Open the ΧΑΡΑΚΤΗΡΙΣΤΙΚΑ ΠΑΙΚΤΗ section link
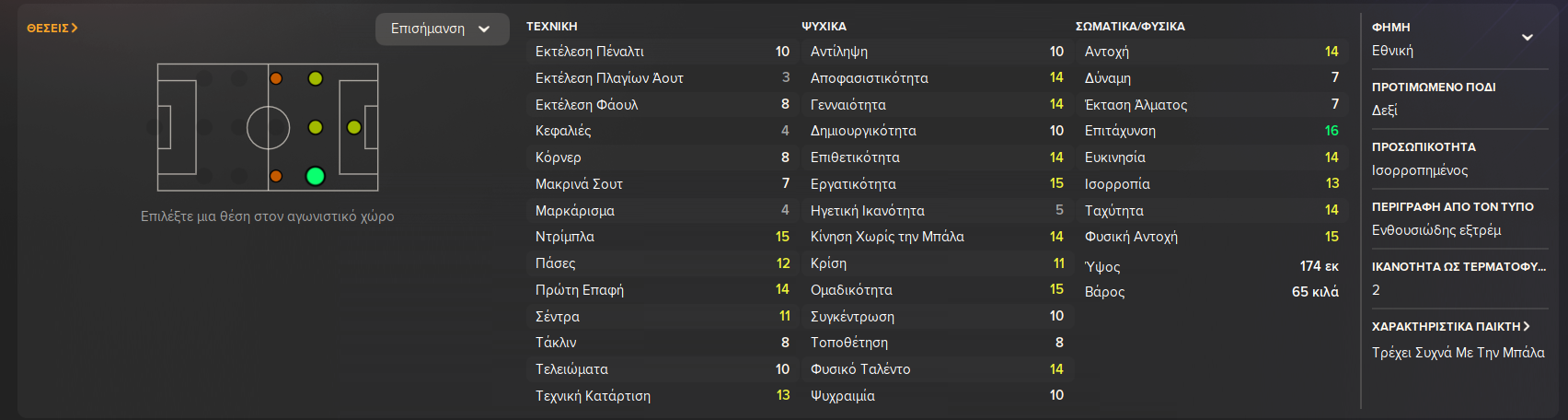The width and height of the screenshot is (1568, 420). 1450,326
